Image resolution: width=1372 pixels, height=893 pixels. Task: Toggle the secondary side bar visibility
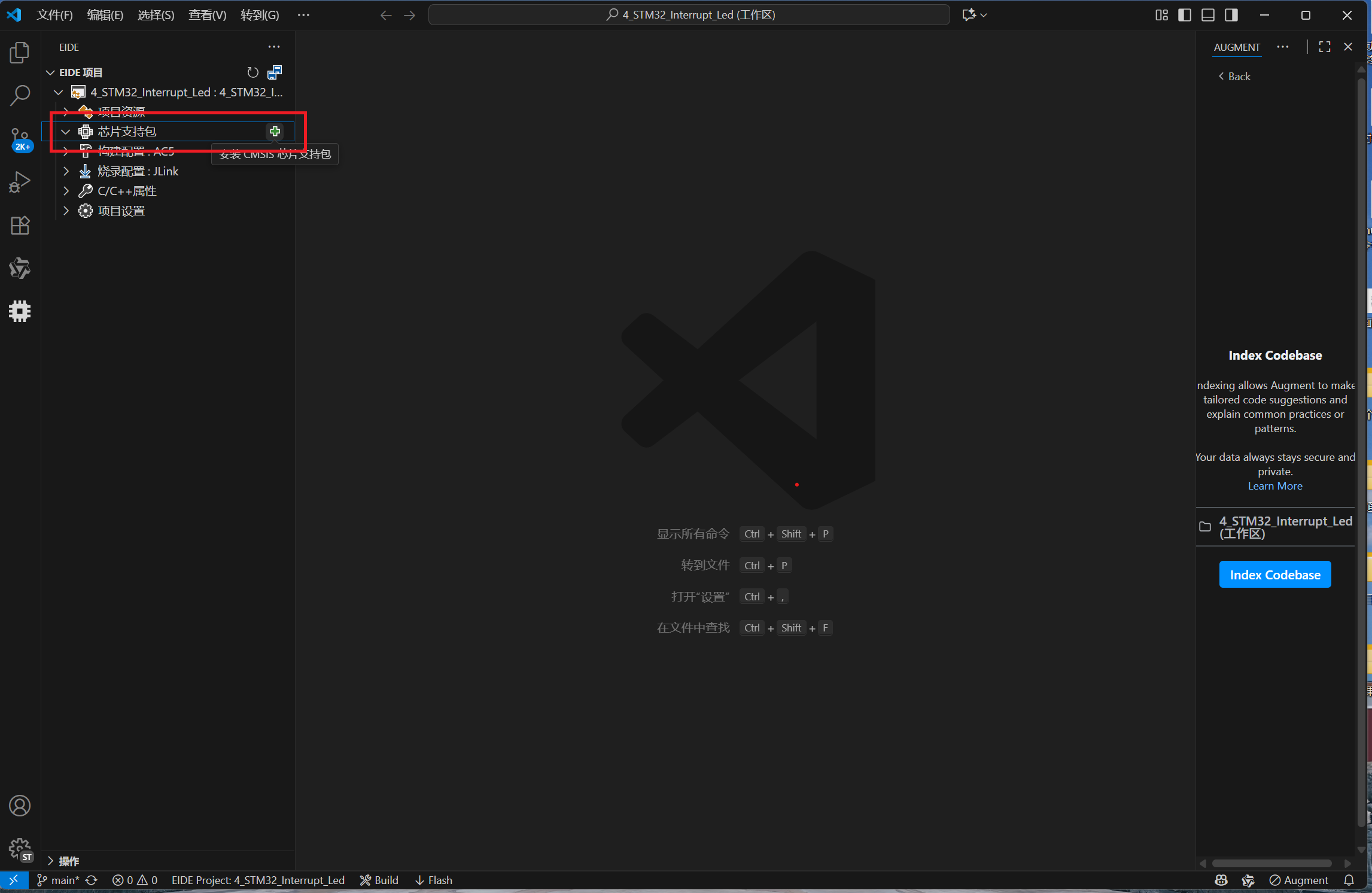[x=1231, y=15]
